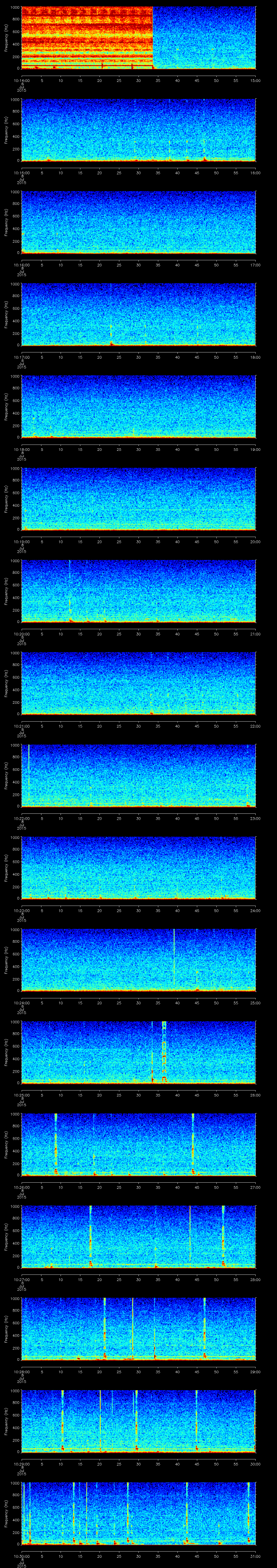The height and width of the screenshot is (1568, 277).
Task: Click the 10:21:00 start time label
Action: click(21, 726)
